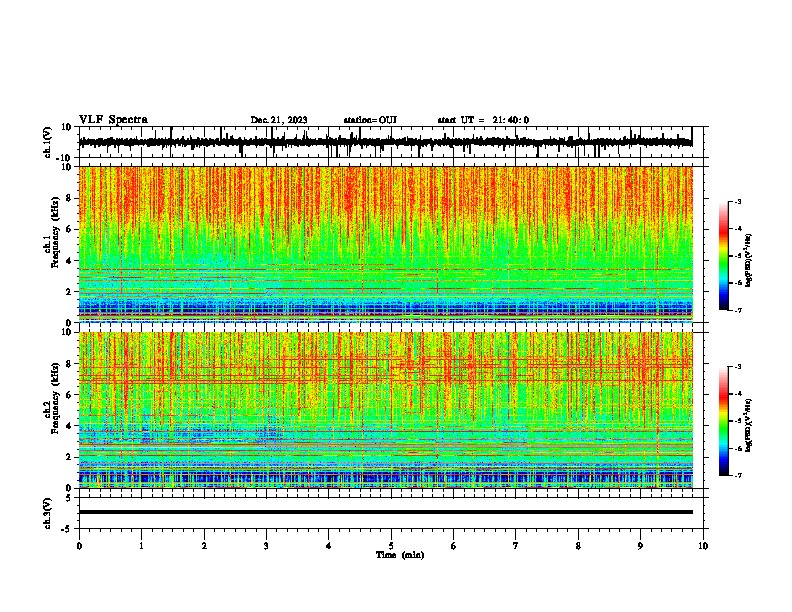This screenshot has width=792, height=612.
Task: Click time axis tick label "4"
Action: [x=329, y=546]
